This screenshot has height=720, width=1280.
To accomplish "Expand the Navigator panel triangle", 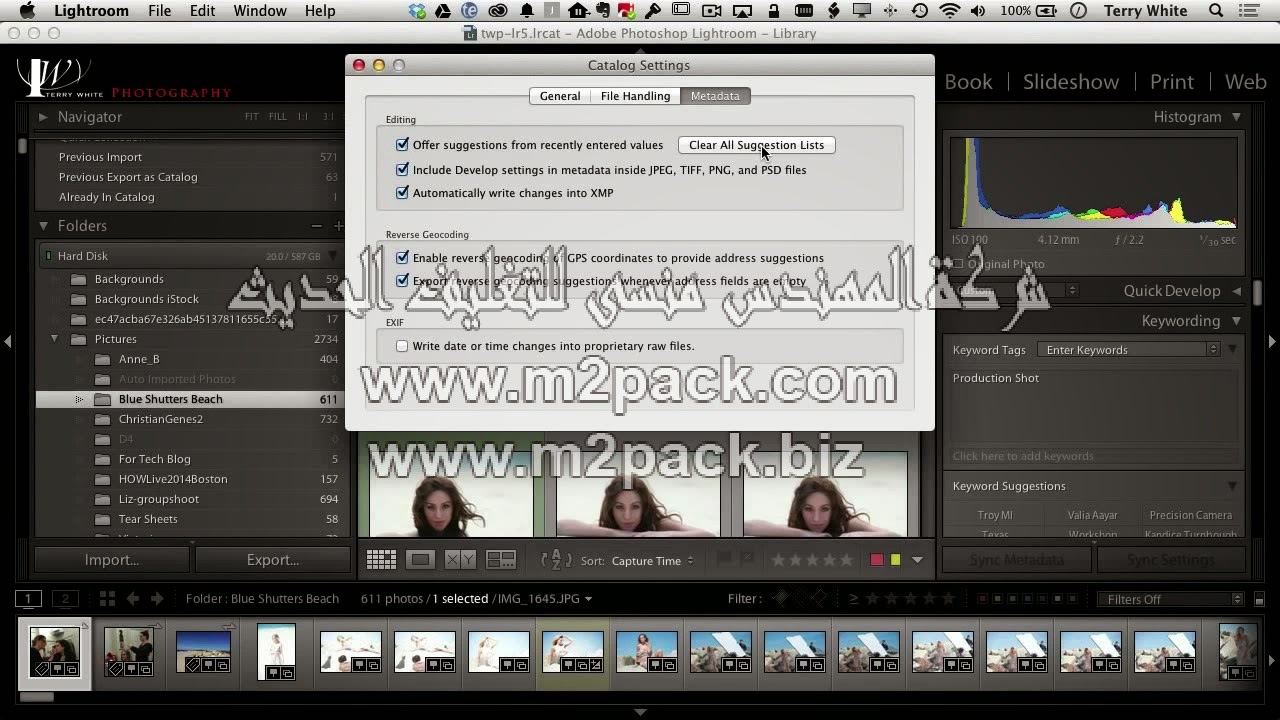I will [x=43, y=117].
